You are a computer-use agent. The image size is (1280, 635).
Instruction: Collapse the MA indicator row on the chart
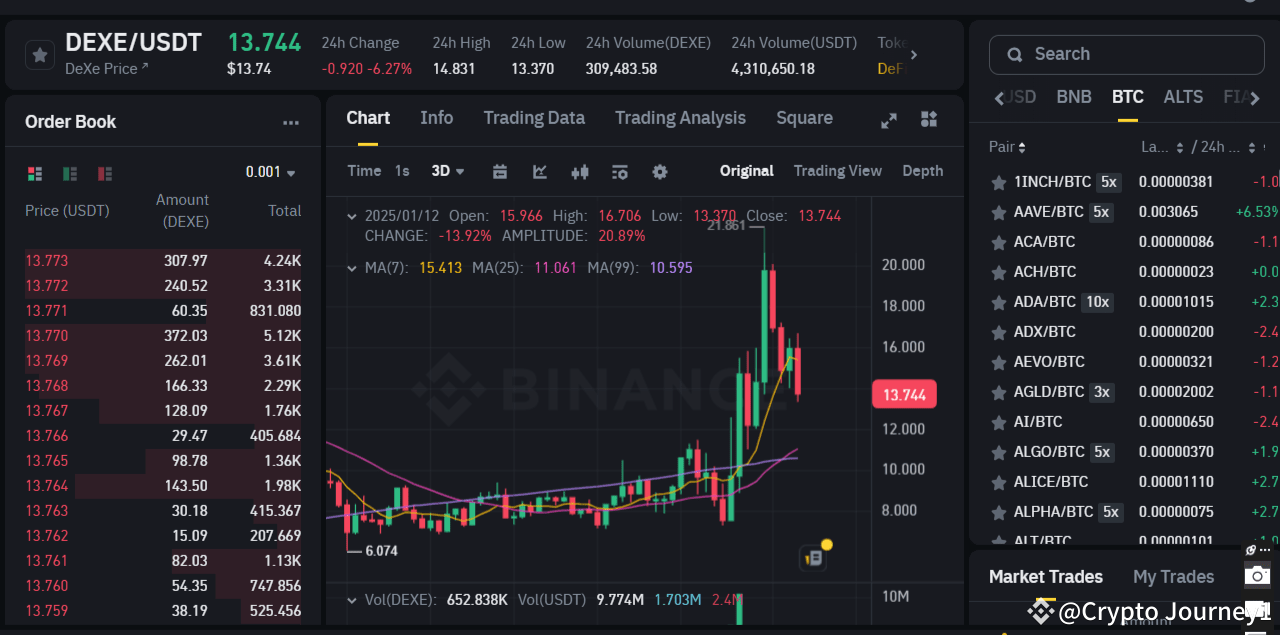[352, 267]
